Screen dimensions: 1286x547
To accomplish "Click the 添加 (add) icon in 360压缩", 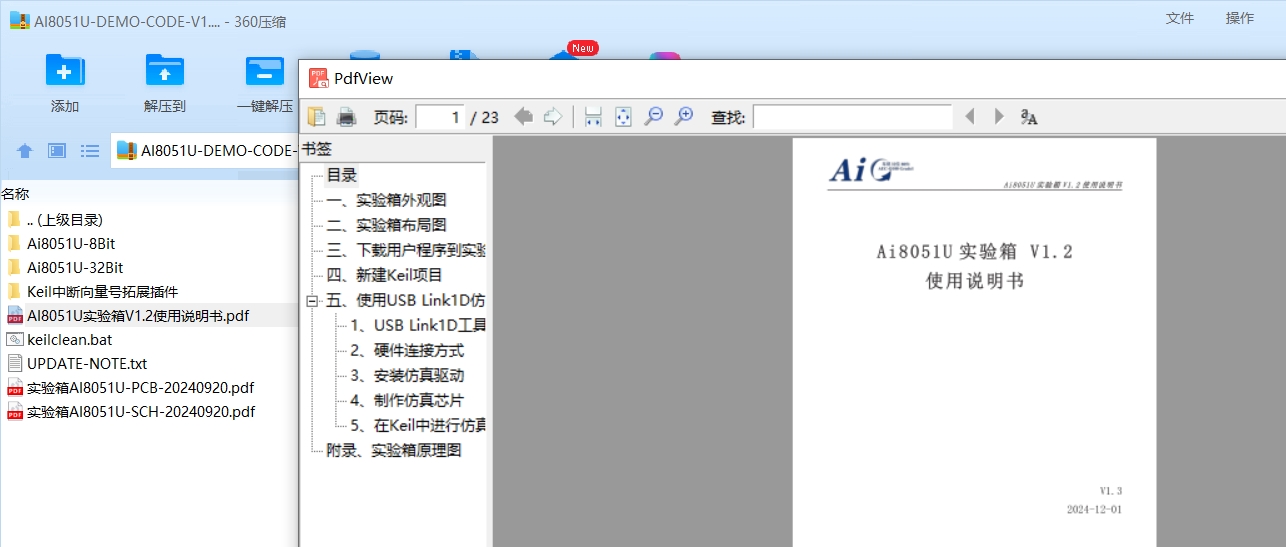I will [65, 70].
